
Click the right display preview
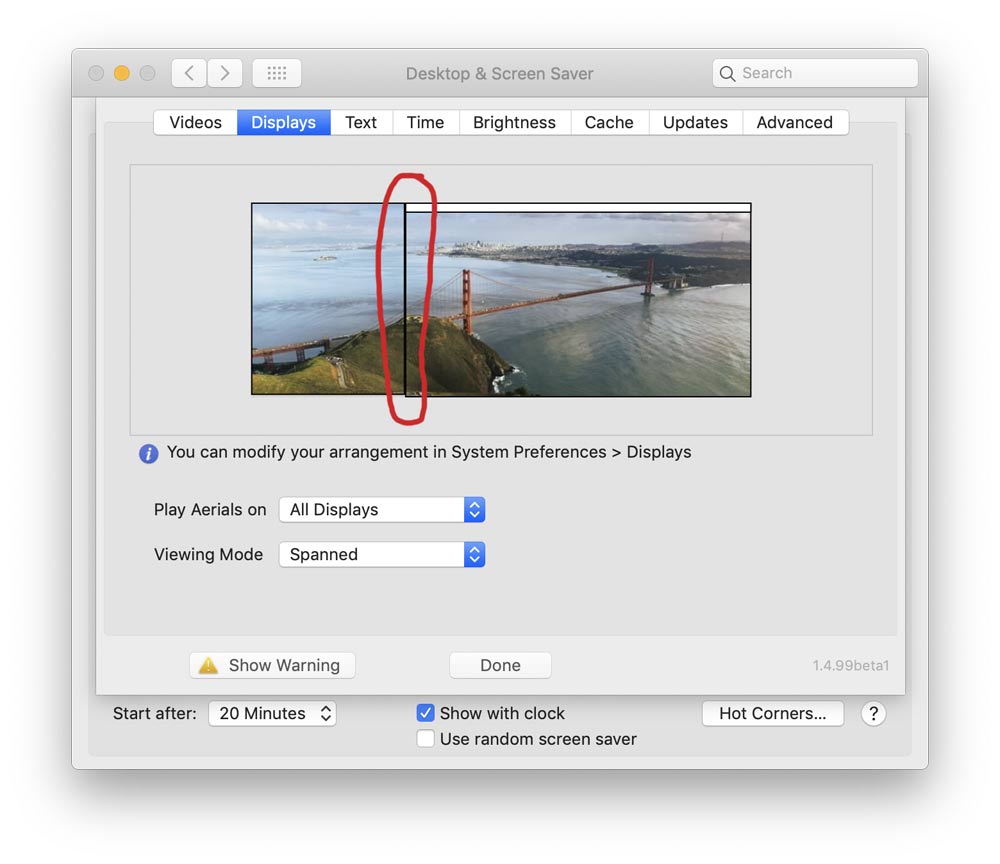[x=578, y=300]
